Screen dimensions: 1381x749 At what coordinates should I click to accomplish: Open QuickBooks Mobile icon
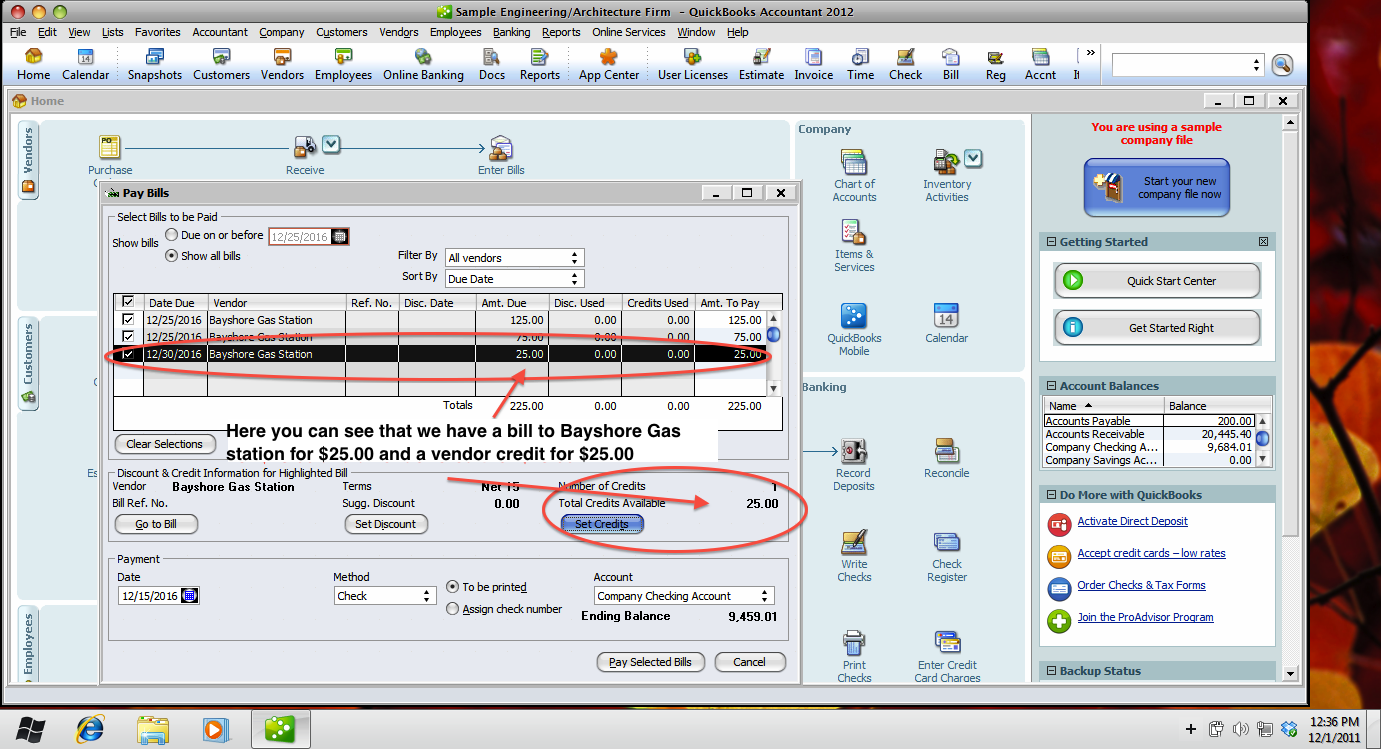tap(854, 330)
